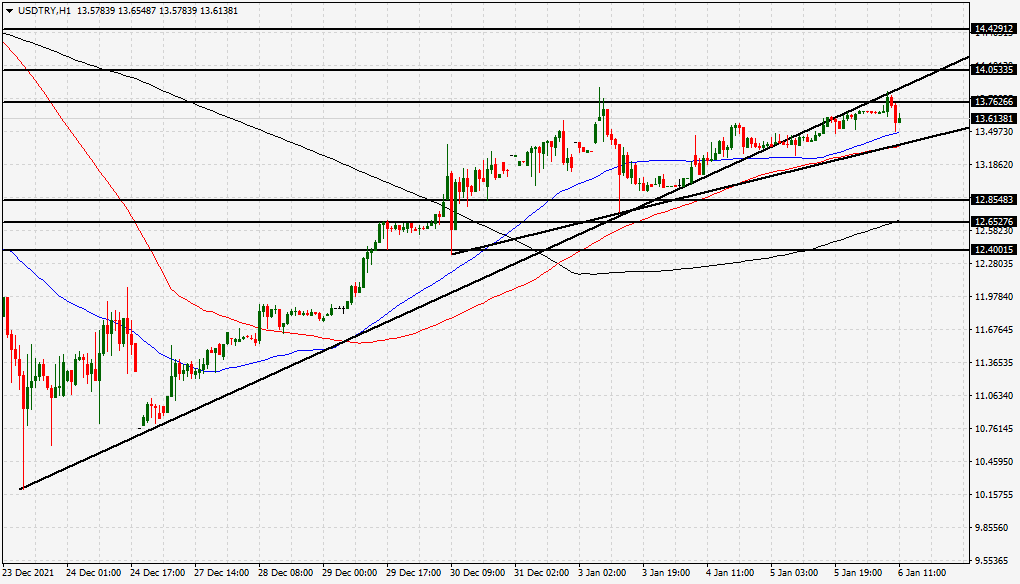
Task: Click the 12.65276 horizontal line price label
Action: (993, 222)
